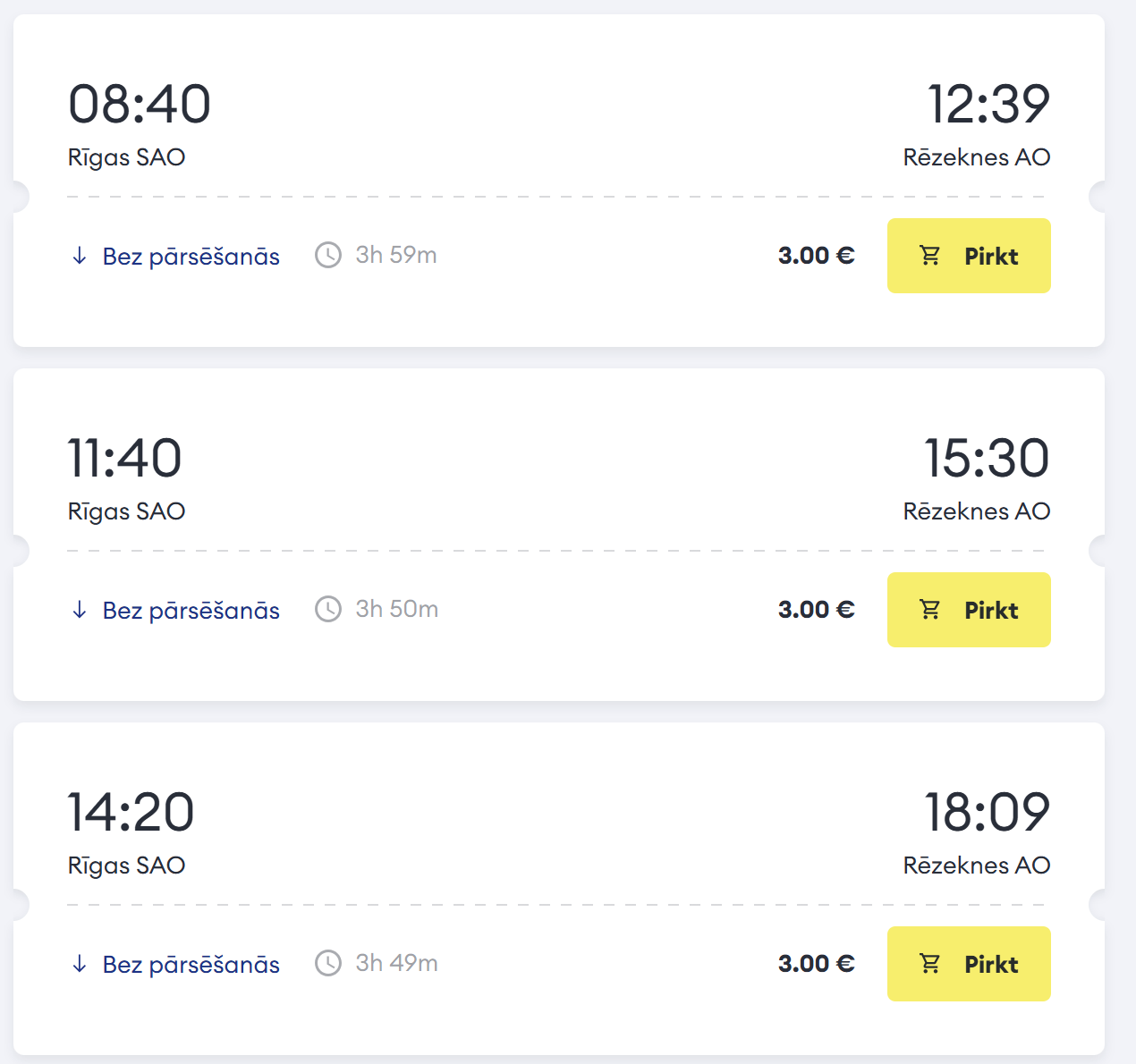Click the 3.00 € price for the 14:20 trip
The image size is (1136, 1064).
click(x=817, y=964)
